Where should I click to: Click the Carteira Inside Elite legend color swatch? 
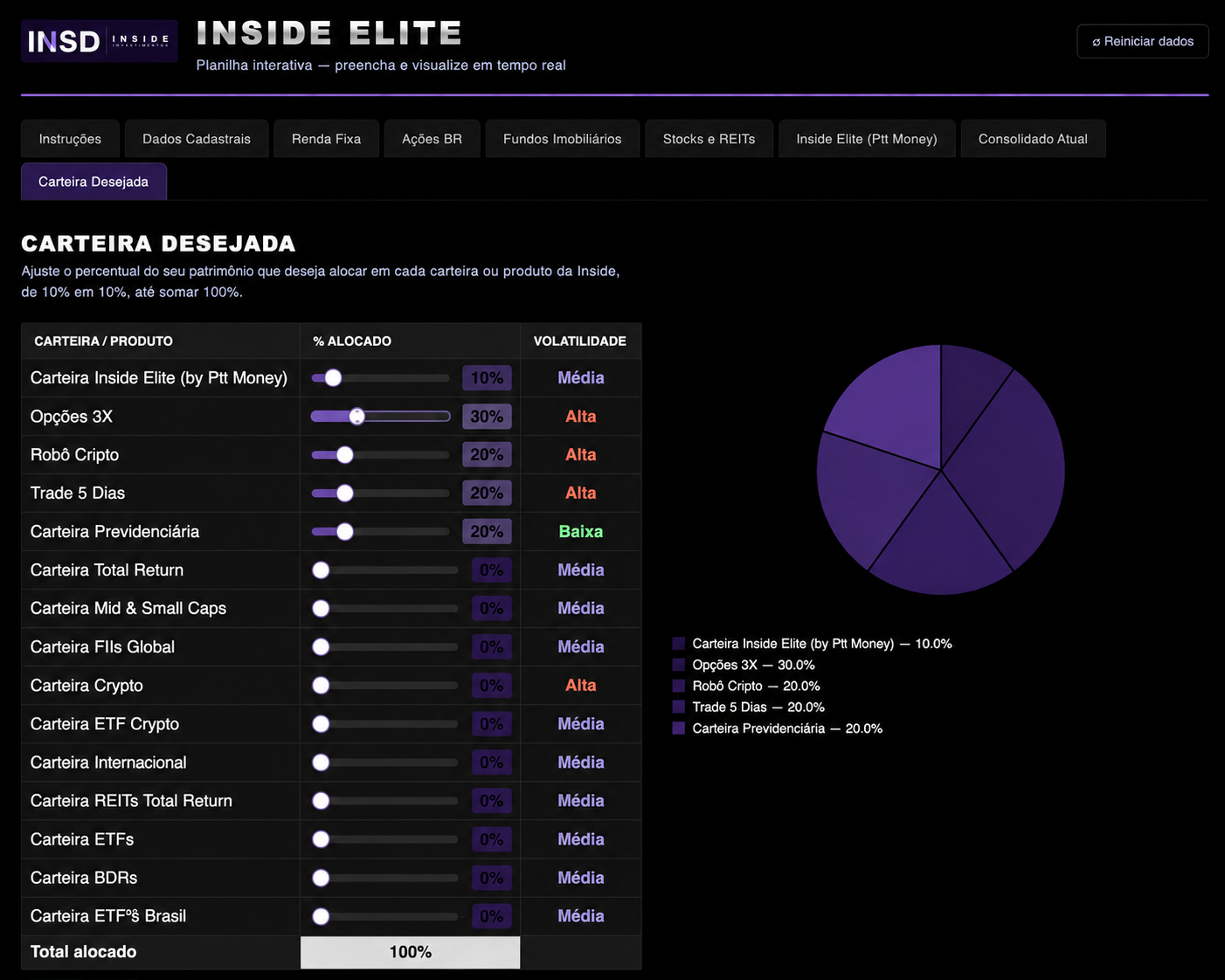(x=679, y=644)
